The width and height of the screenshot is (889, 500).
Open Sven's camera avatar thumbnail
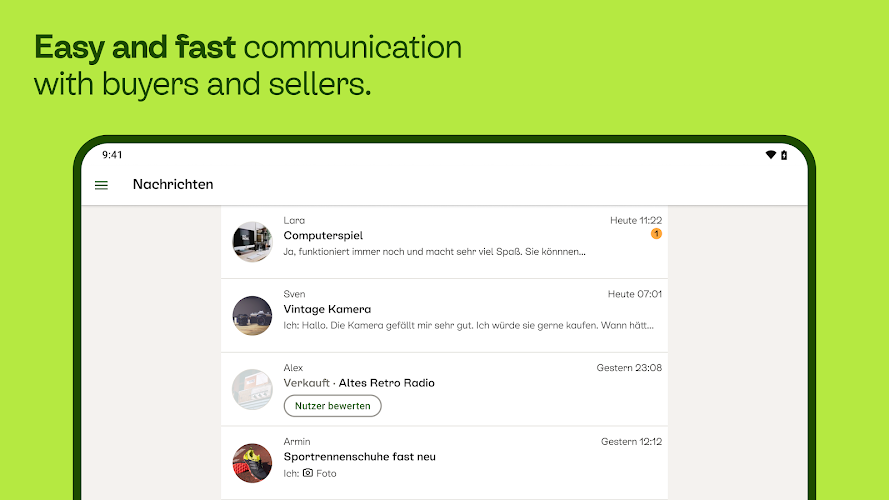coord(252,315)
